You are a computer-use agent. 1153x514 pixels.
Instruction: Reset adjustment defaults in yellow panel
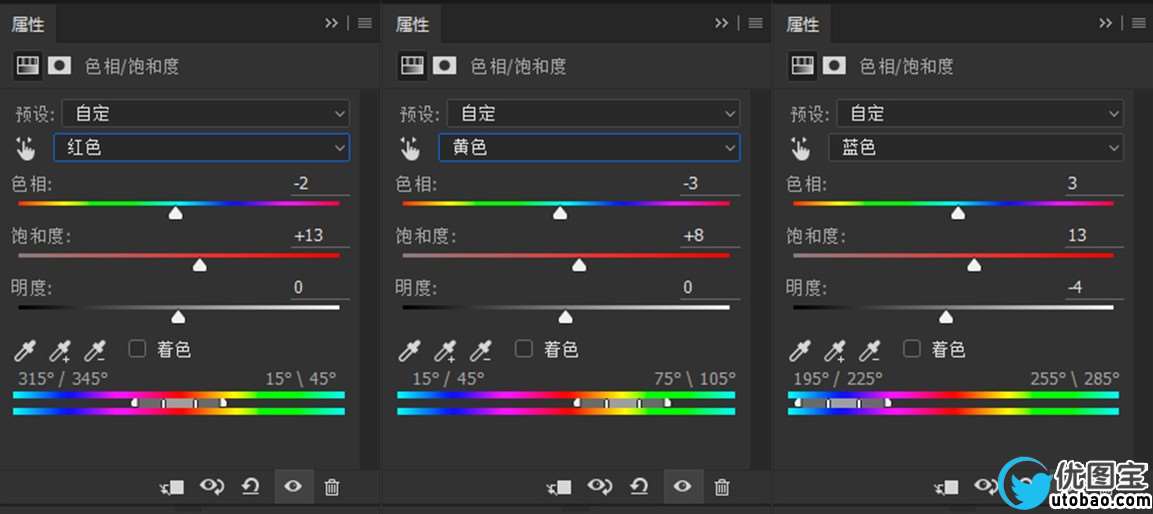click(x=640, y=486)
